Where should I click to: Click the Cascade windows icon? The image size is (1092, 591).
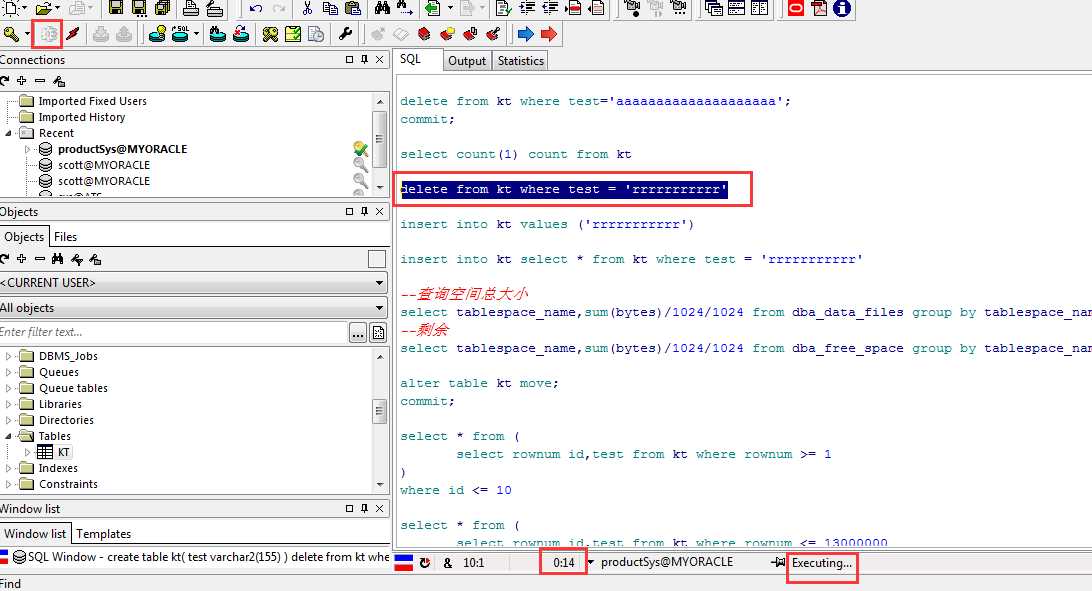click(713, 8)
